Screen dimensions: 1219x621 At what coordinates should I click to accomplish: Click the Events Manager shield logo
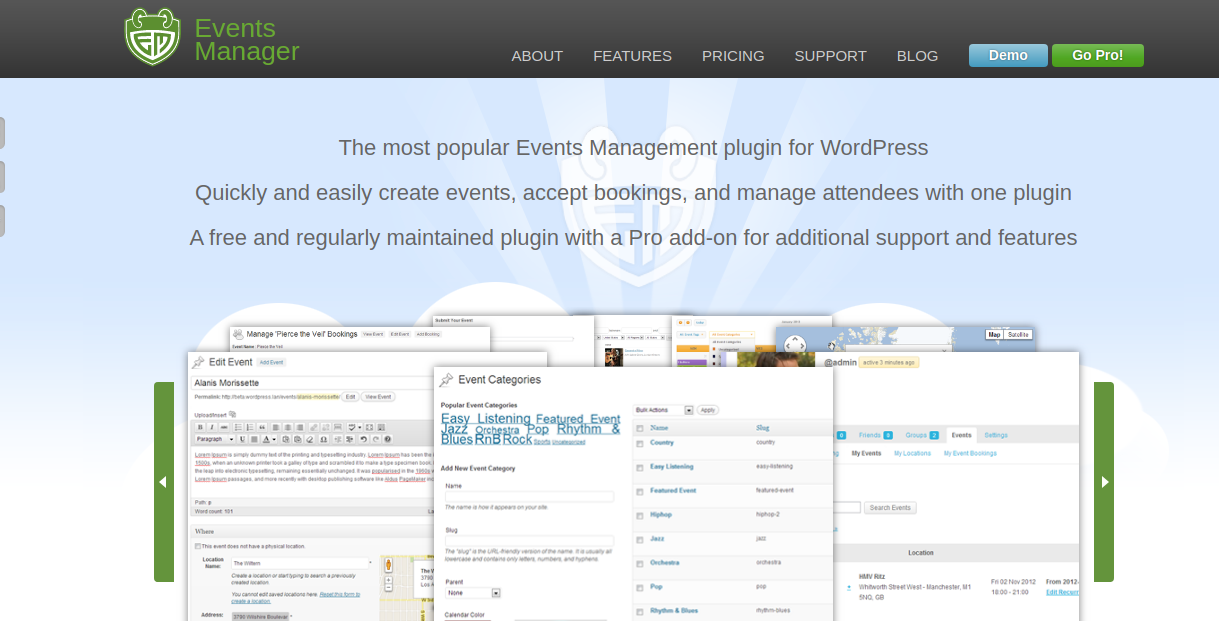[152, 37]
